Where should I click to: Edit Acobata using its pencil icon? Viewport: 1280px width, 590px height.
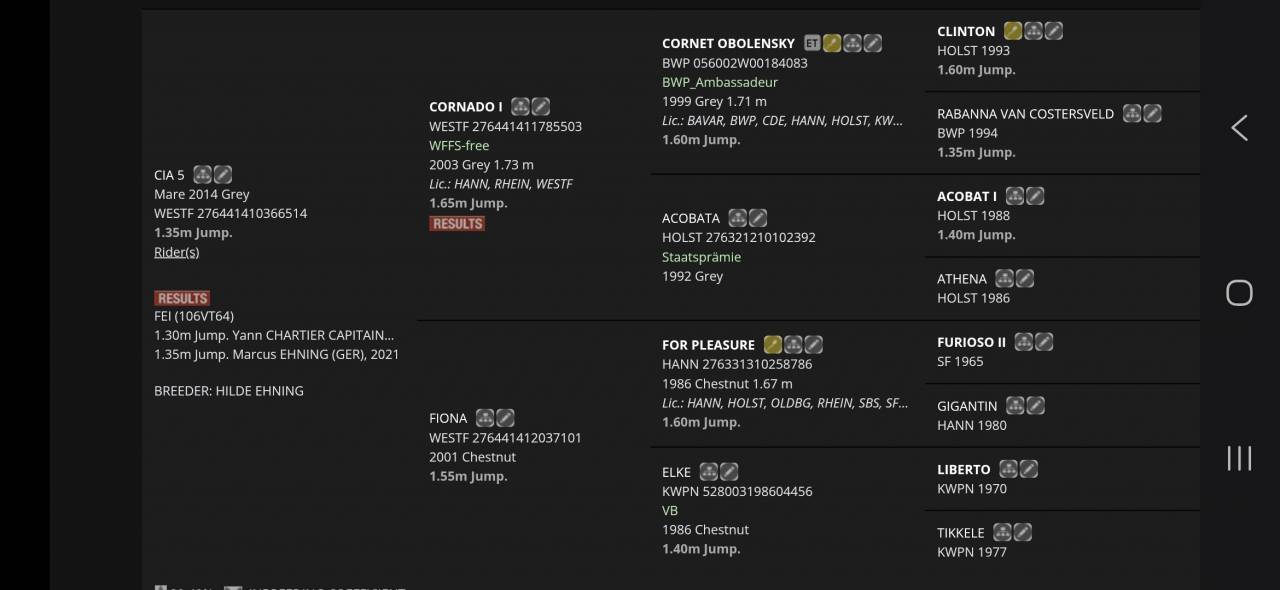pos(758,218)
